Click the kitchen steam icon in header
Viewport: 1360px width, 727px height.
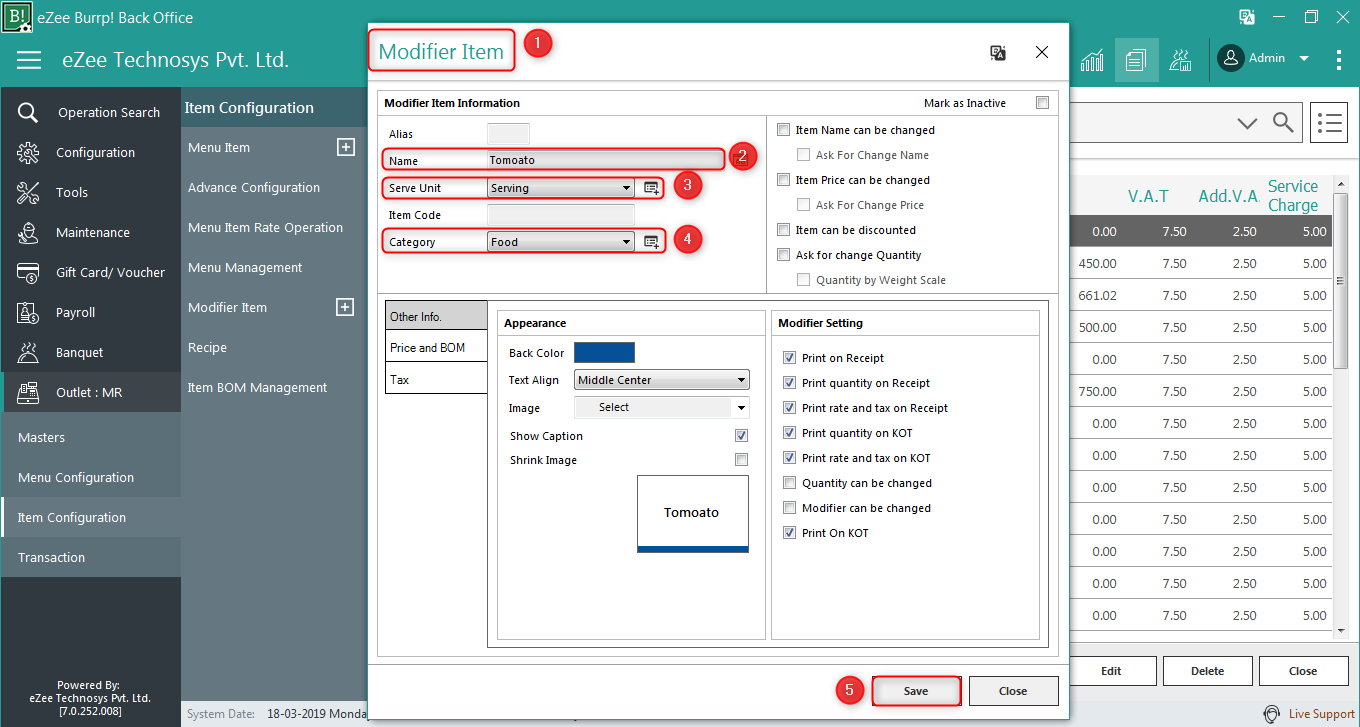pyautogui.click(x=1180, y=60)
